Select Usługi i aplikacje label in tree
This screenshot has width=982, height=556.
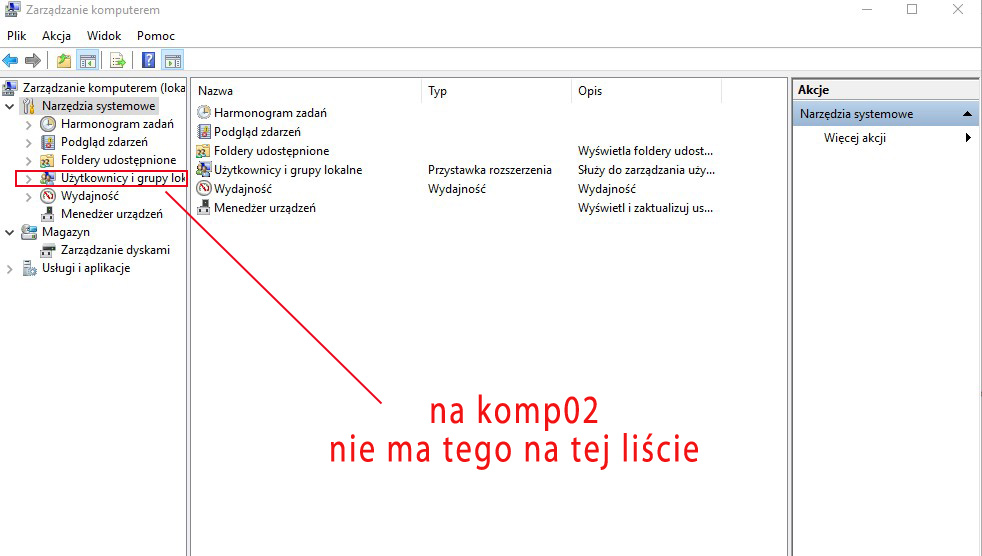(x=86, y=268)
